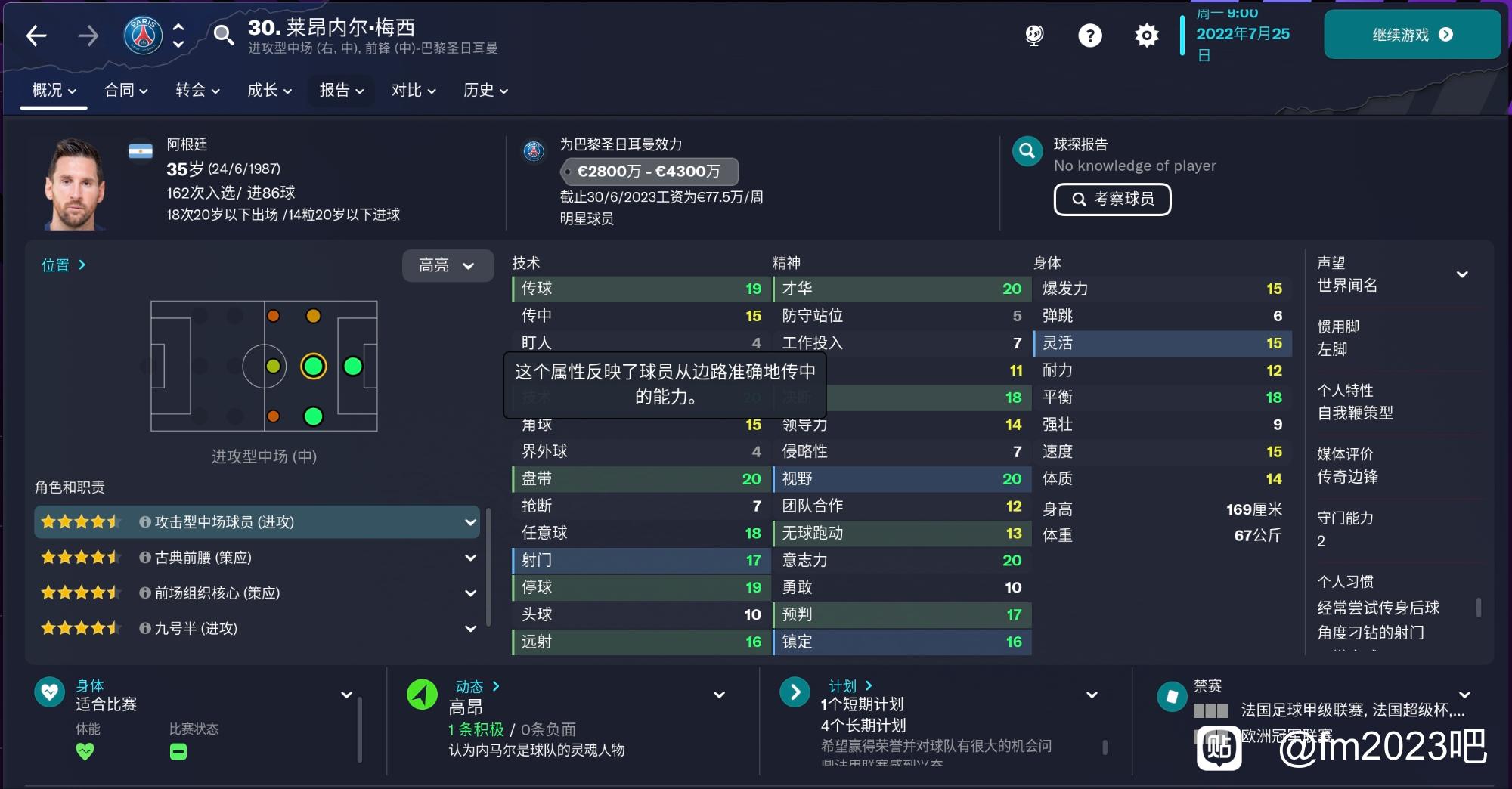Image resolution: width=1512 pixels, height=789 pixels.
Task: Expand the 古典前腰 (策应) role chevron
Action: 470,558
